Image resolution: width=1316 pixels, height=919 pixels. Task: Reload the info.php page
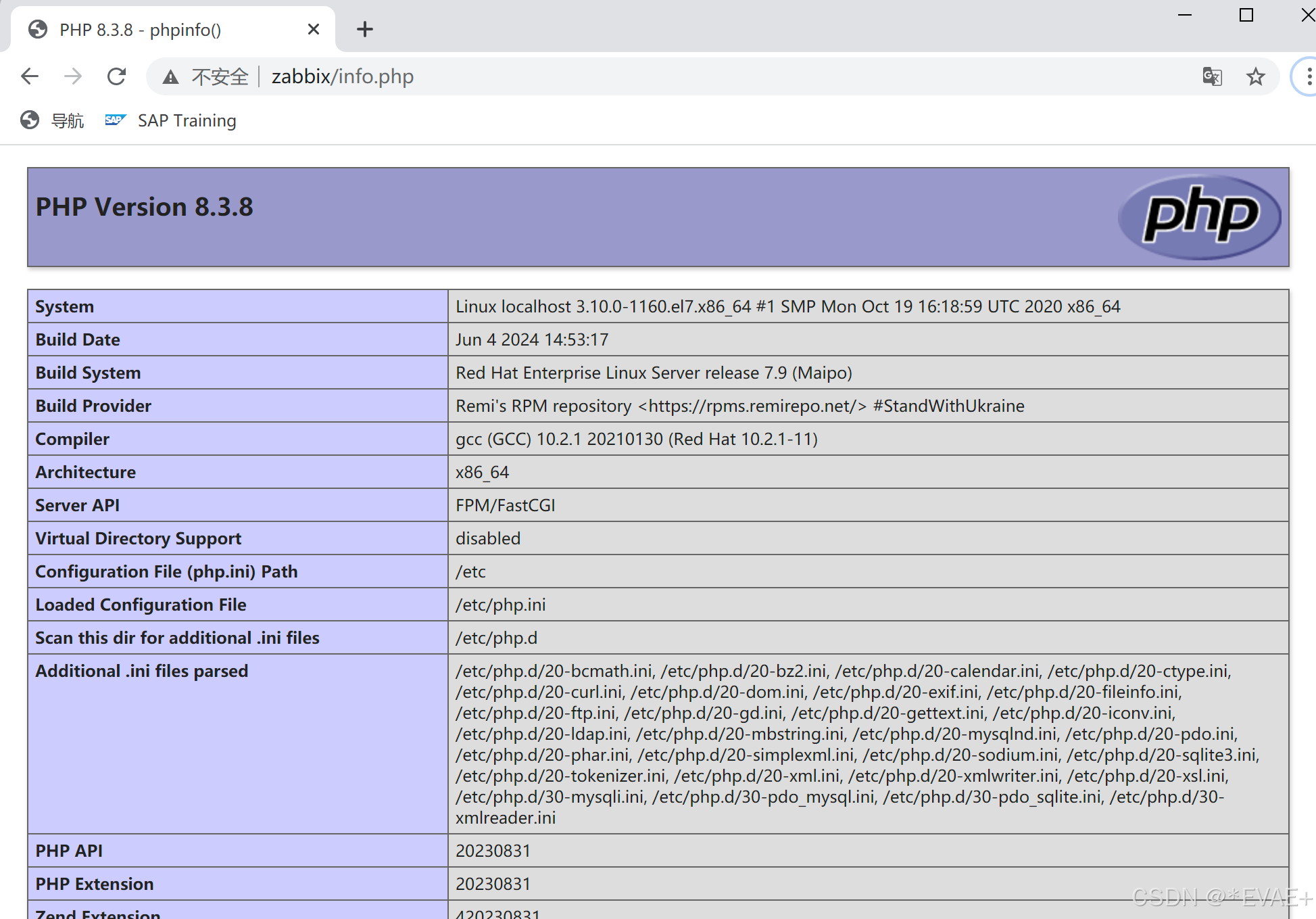(116, 76)
